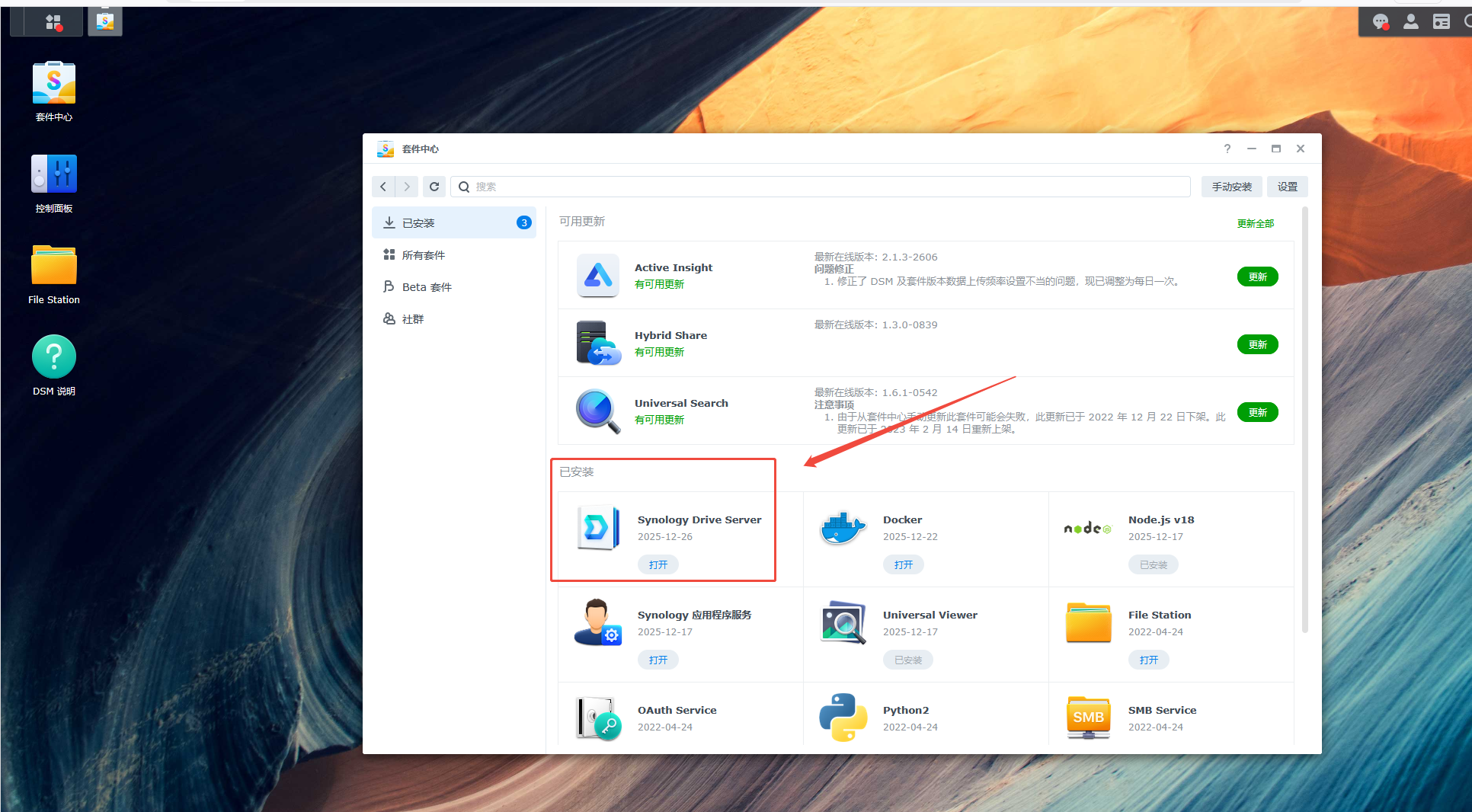
Task: Click the notifications chat bubble icon
Action: 1380,22
